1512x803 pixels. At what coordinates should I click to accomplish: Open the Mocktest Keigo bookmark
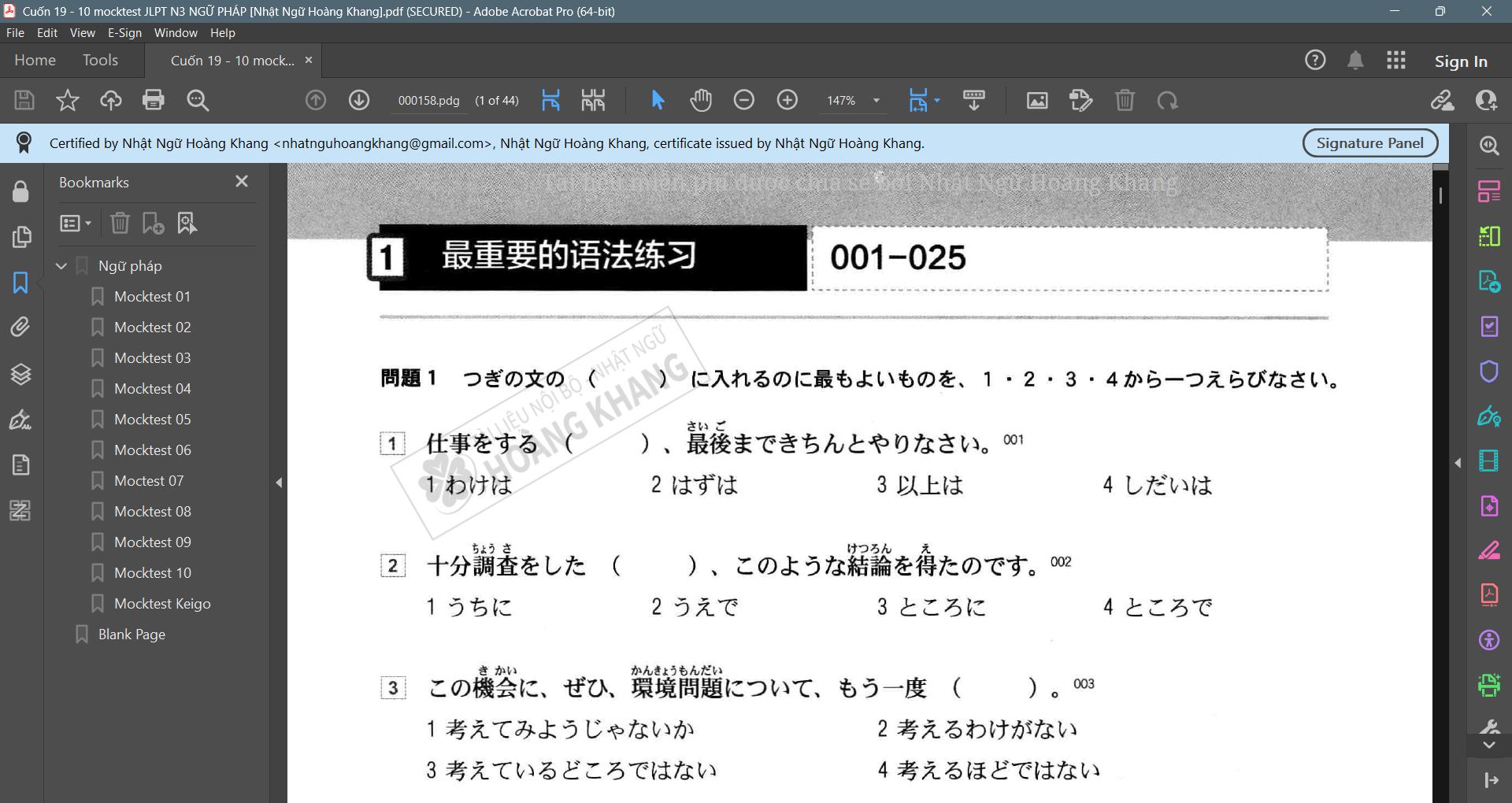(x=162, y=604)
